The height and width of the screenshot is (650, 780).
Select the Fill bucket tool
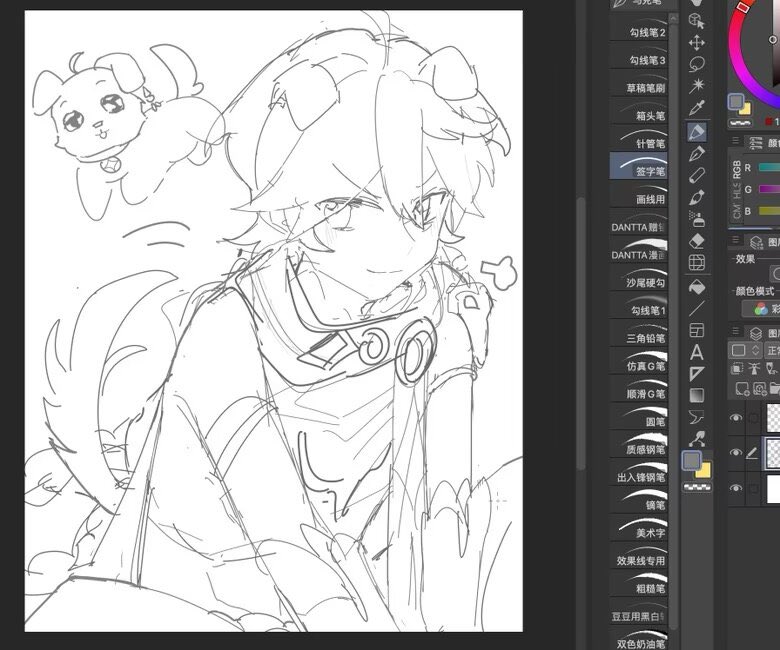(x=696, y=287)
